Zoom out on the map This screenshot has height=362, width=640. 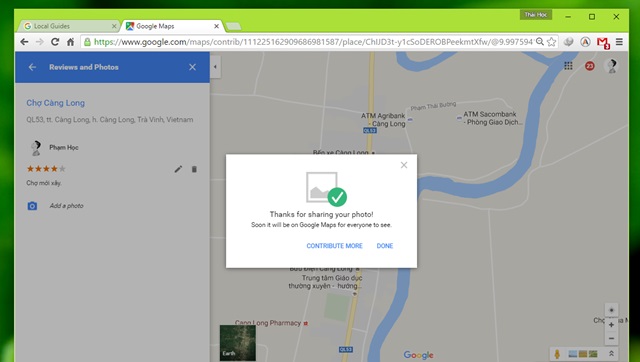[611, 338]
